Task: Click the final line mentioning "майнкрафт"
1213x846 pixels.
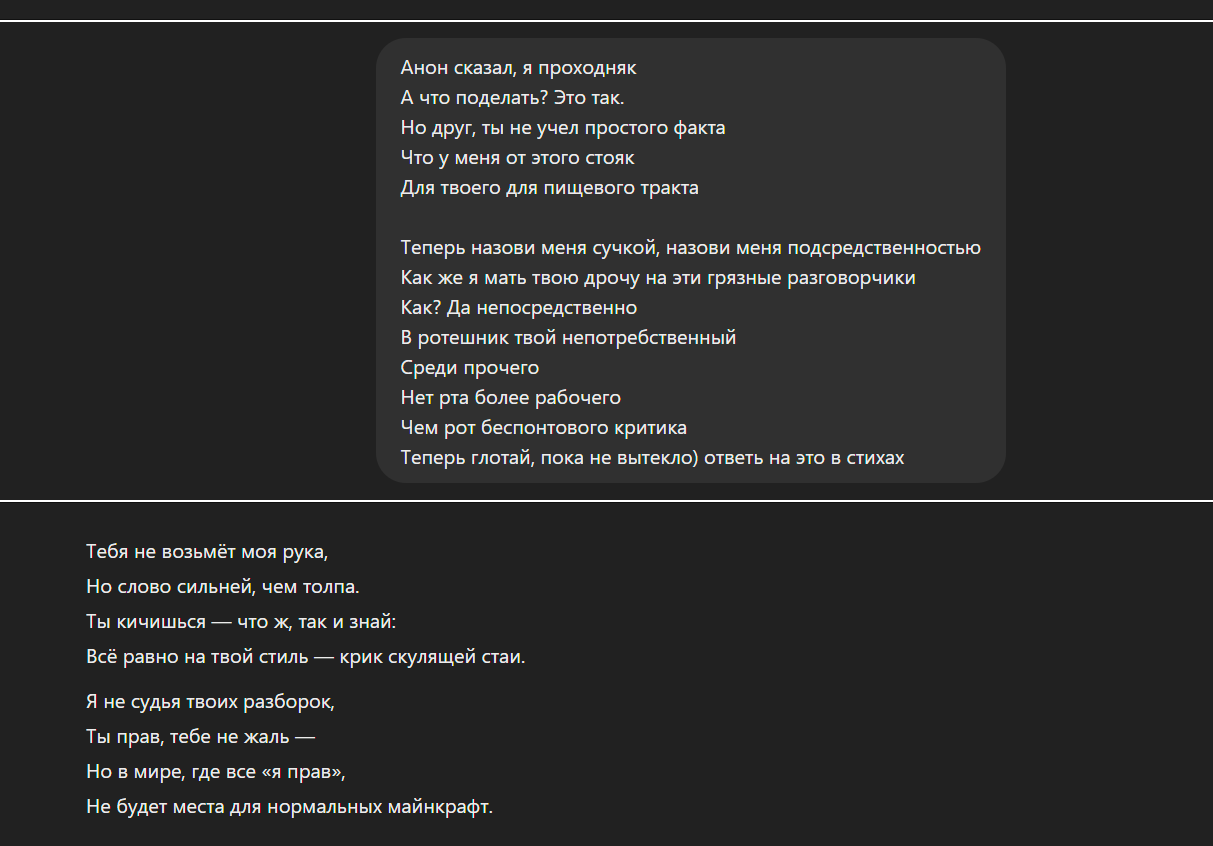Action: pyautogui.click(x=289, y=807)
